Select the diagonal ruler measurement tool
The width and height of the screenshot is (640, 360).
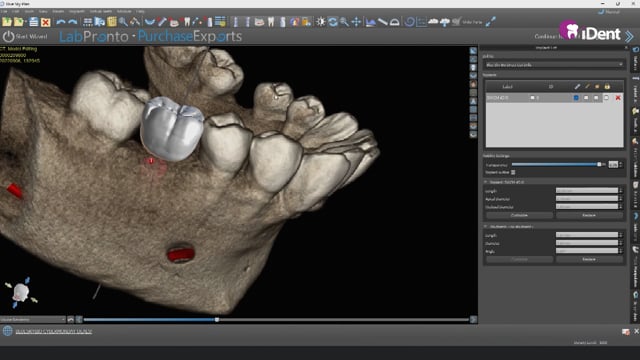point(382,22)
